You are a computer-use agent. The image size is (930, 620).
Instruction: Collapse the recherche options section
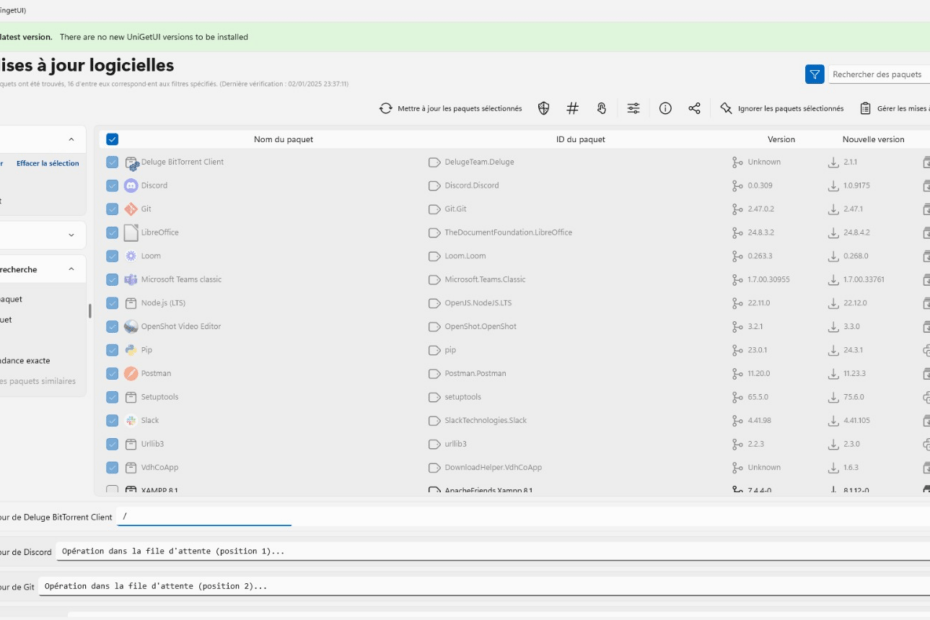click(x=71, y=269)
